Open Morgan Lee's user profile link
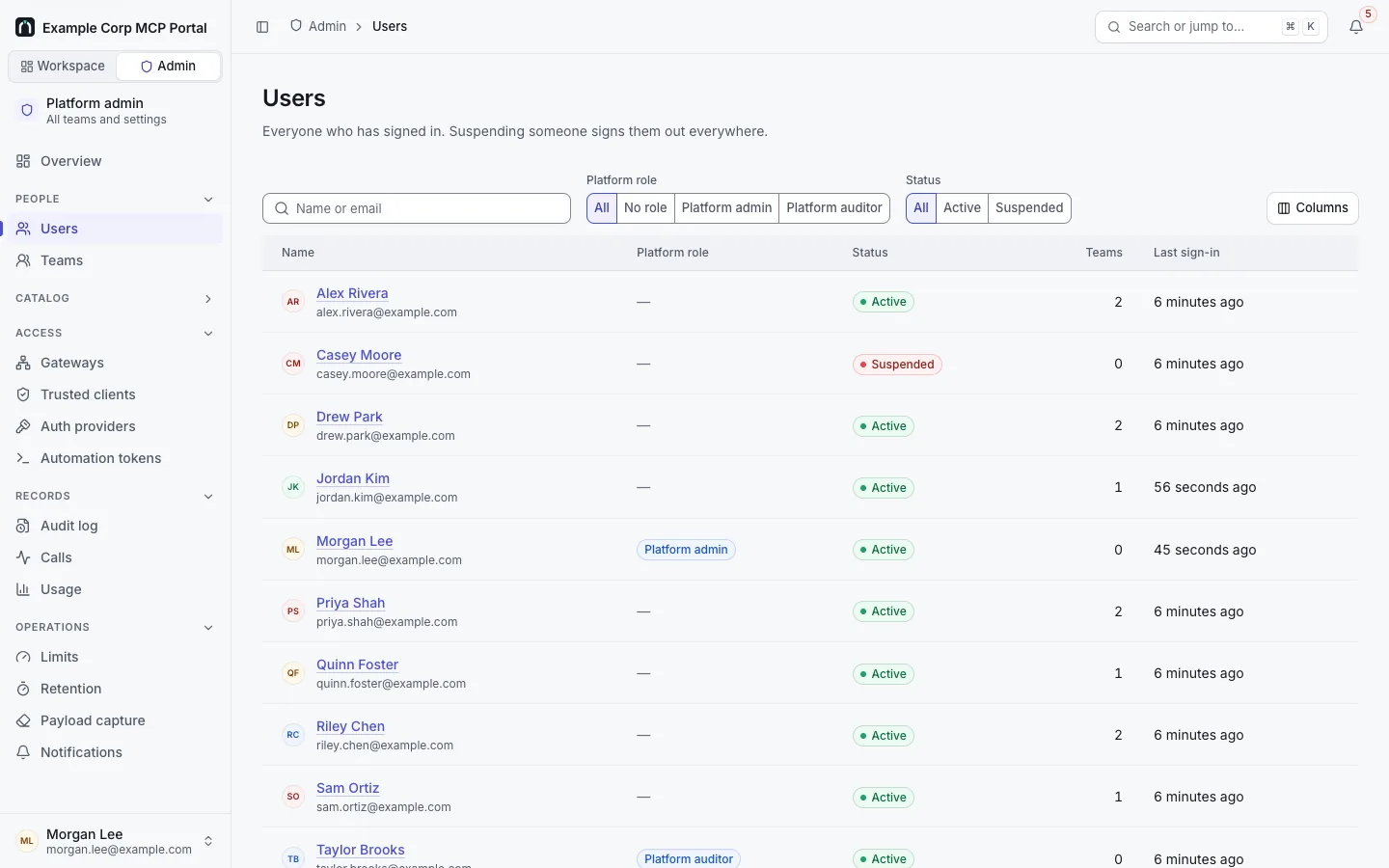The image size is (1389, 868). pyautogui.click(x=354, y=541)
